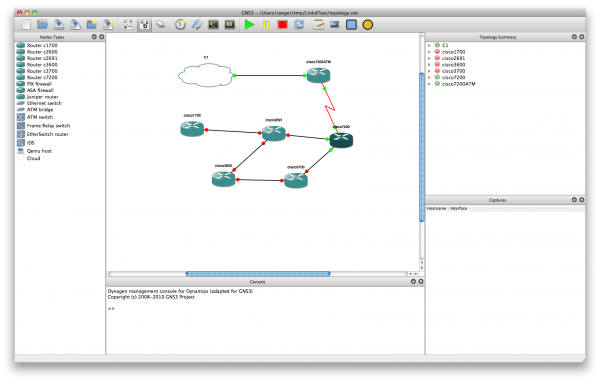
Task: Expand cisco3600 in Topology Summary
Action: point(429,65)
